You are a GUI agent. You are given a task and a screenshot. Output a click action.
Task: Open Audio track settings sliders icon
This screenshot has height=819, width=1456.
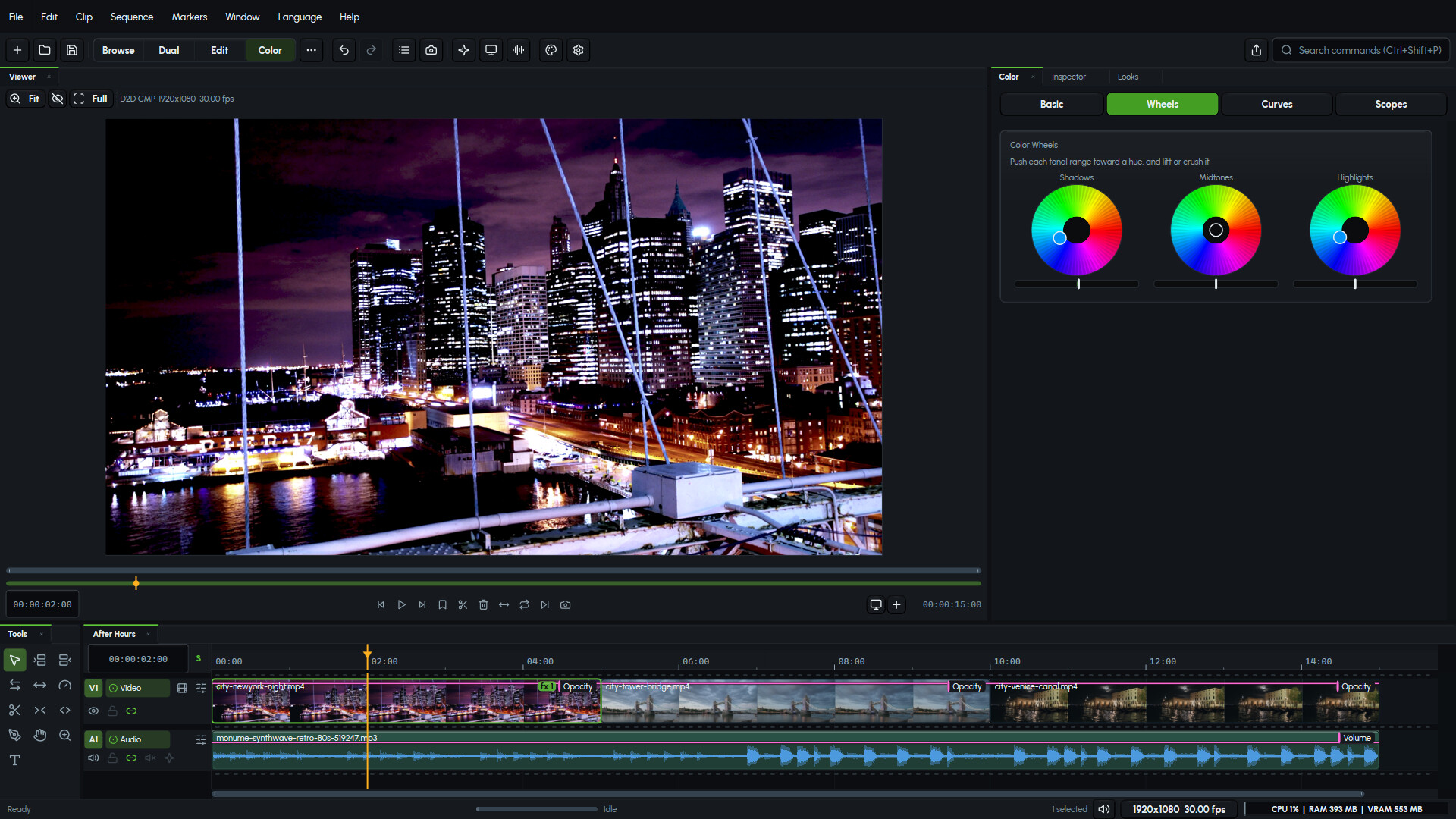point(201,739)
